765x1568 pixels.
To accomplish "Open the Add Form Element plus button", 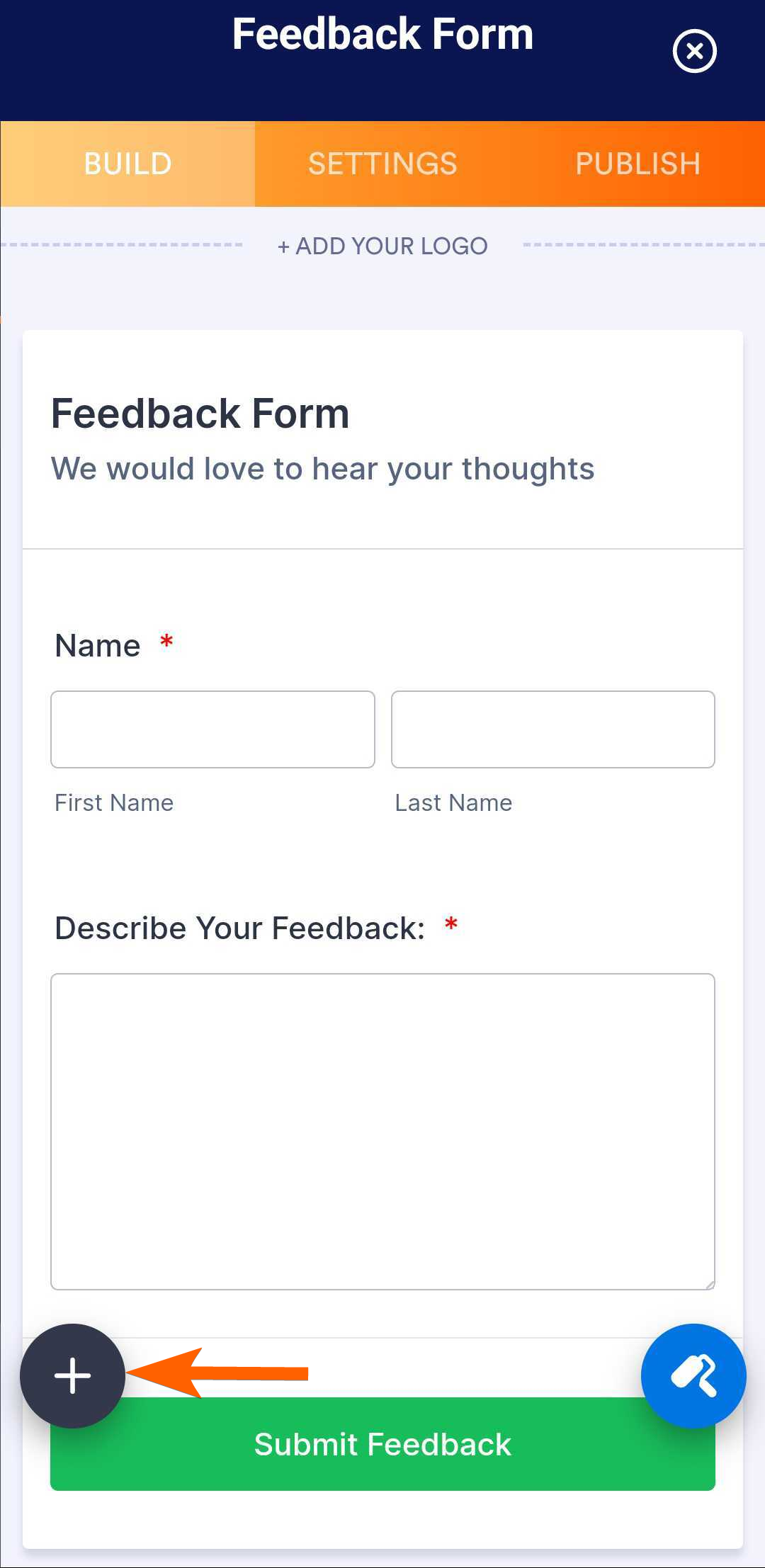I will coord(72,1375).
